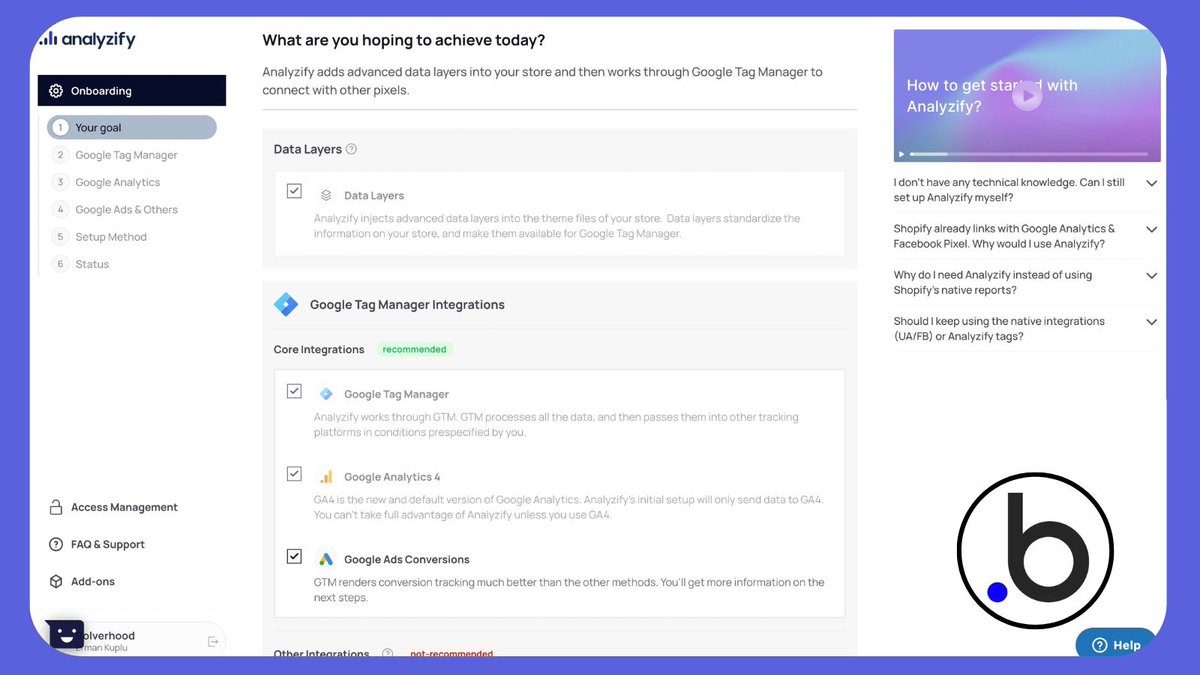This screenshot has width=1200, height=675.
Task: Click the Other Integrations help icon
Action: click(387, 654)
